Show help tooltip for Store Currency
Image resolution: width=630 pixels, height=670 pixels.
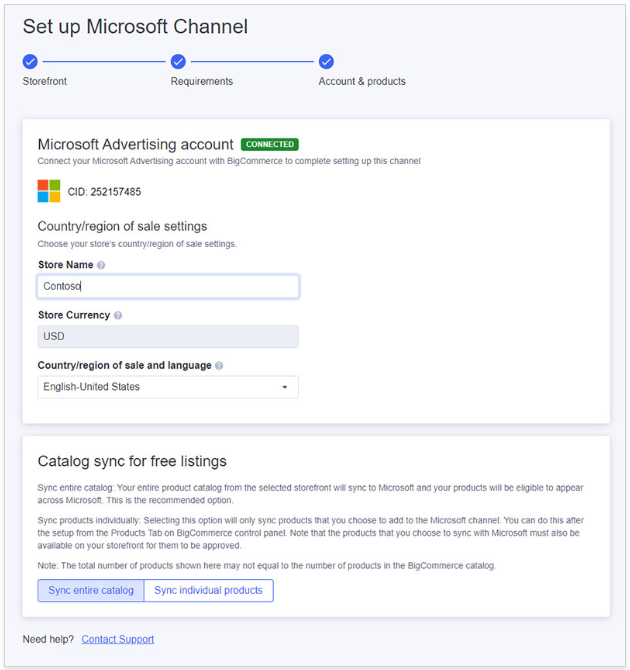pos(118,316)
